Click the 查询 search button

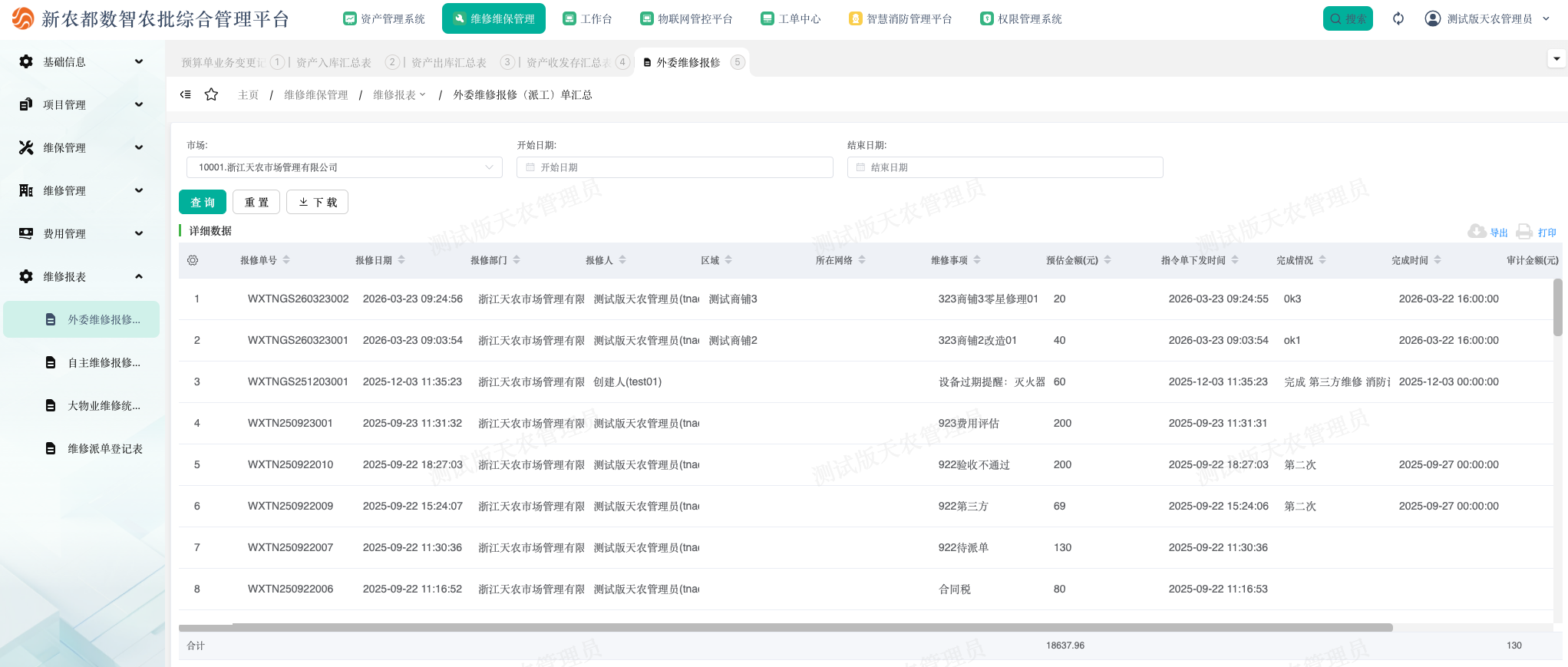[x=203, y=202]
